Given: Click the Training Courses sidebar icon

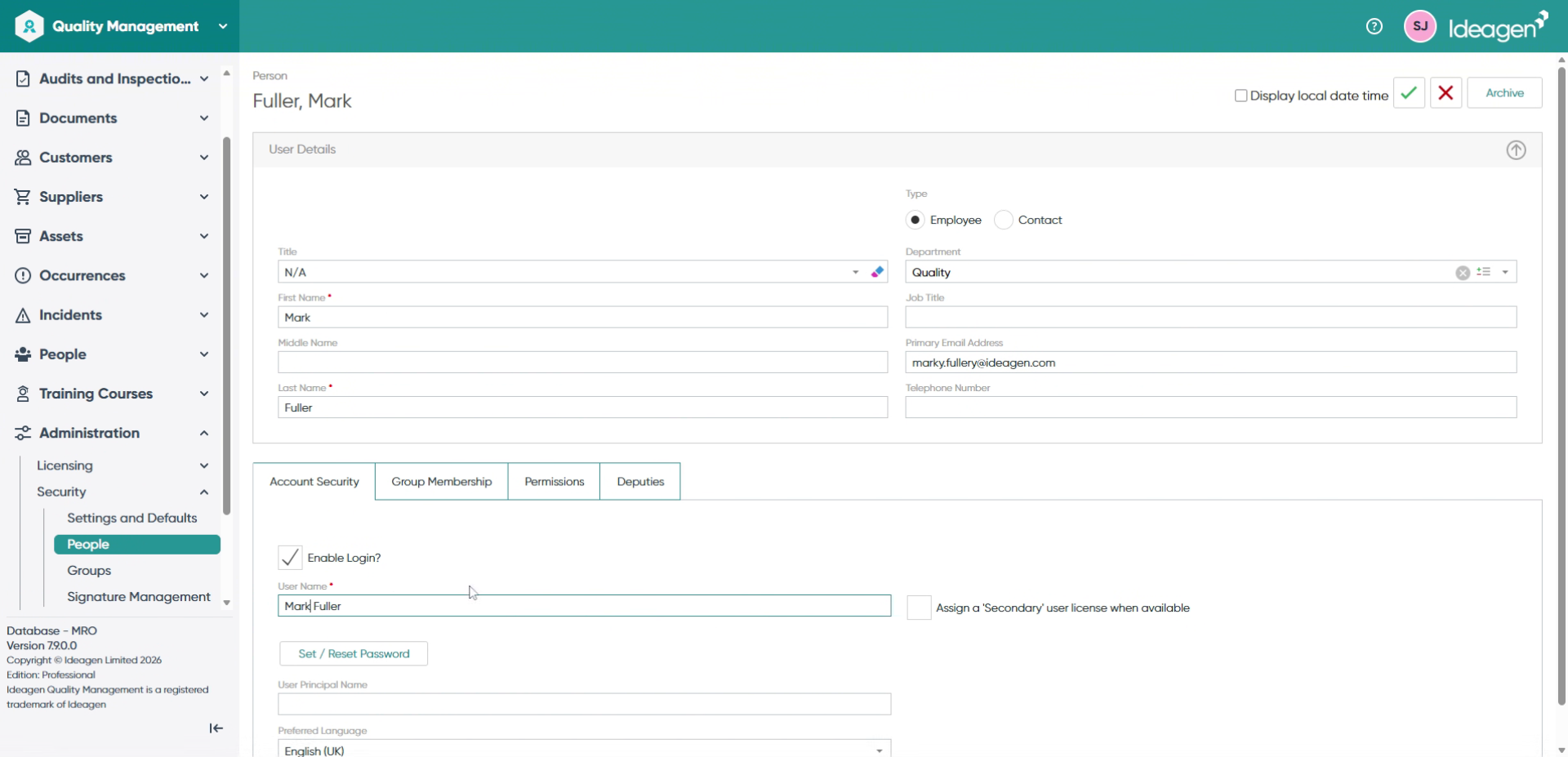Looking at the screenshot, I should (x=23, y=394).
